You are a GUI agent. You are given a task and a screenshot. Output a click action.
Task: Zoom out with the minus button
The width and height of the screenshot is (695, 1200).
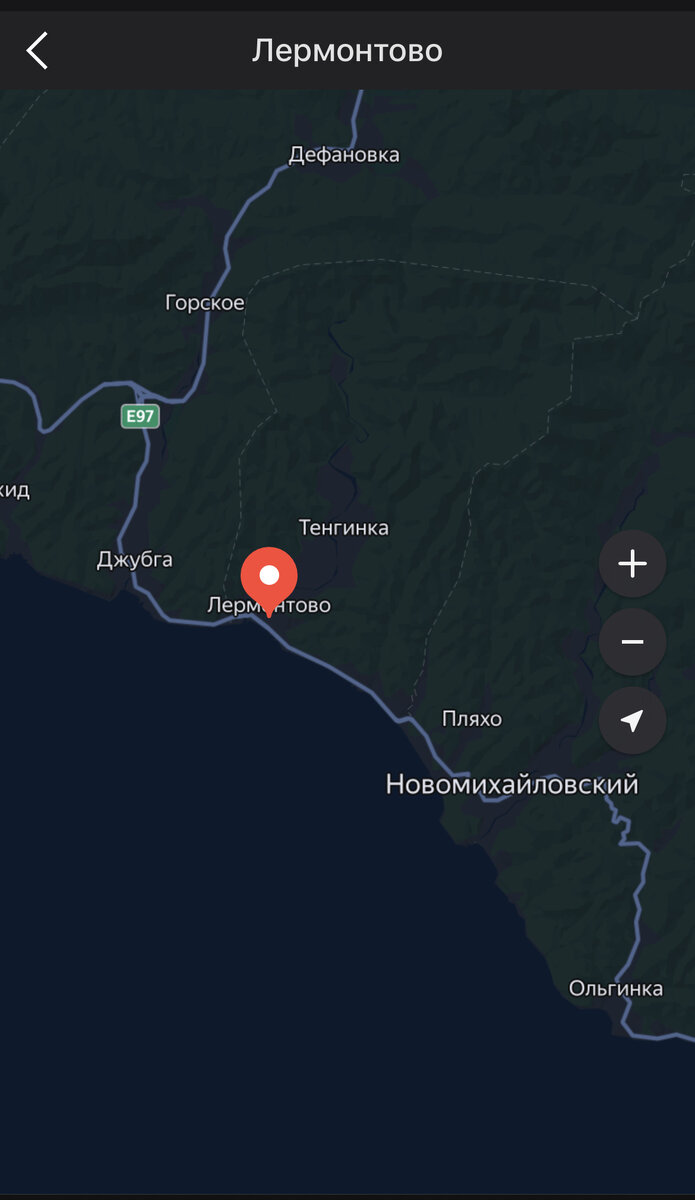pos(632,642)
